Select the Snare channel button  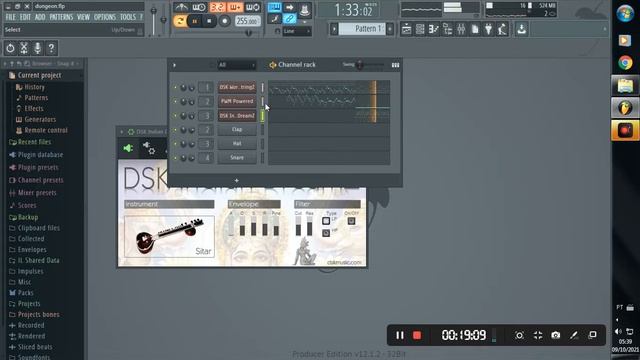[237, 158]
